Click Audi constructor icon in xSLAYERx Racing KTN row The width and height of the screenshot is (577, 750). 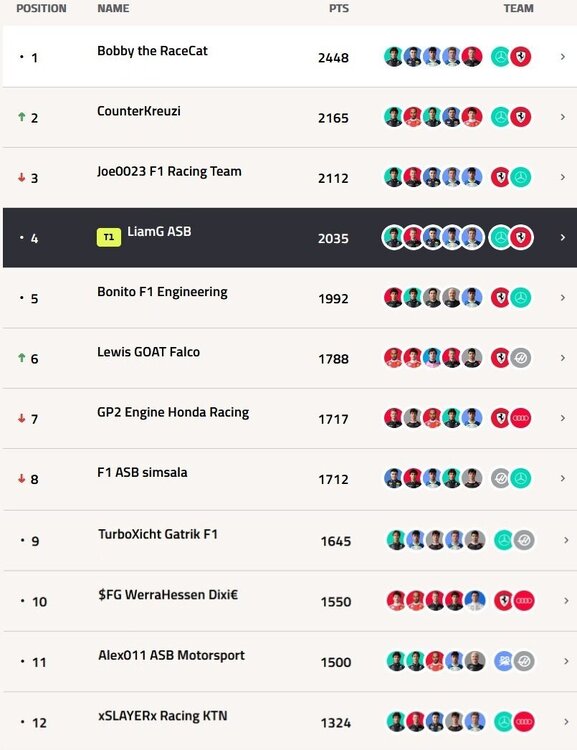523,722
